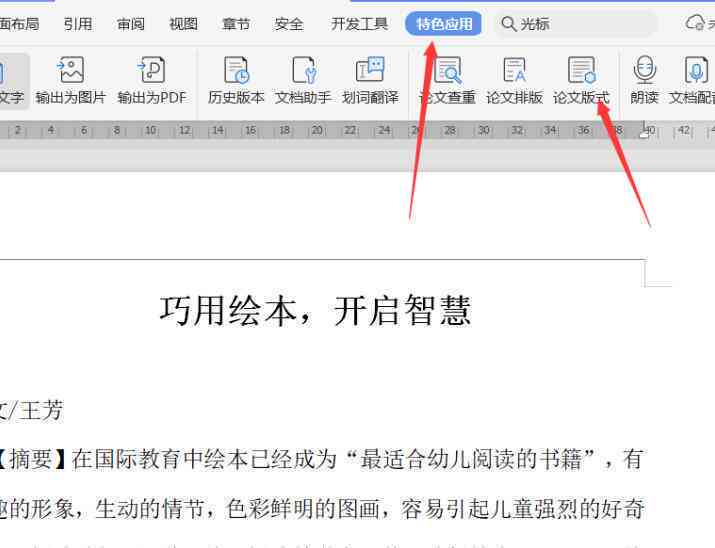715x548 pixels.
Task: Click text 色彩鲜明的图画 in paragraph
Action: [x=303, y=508]
